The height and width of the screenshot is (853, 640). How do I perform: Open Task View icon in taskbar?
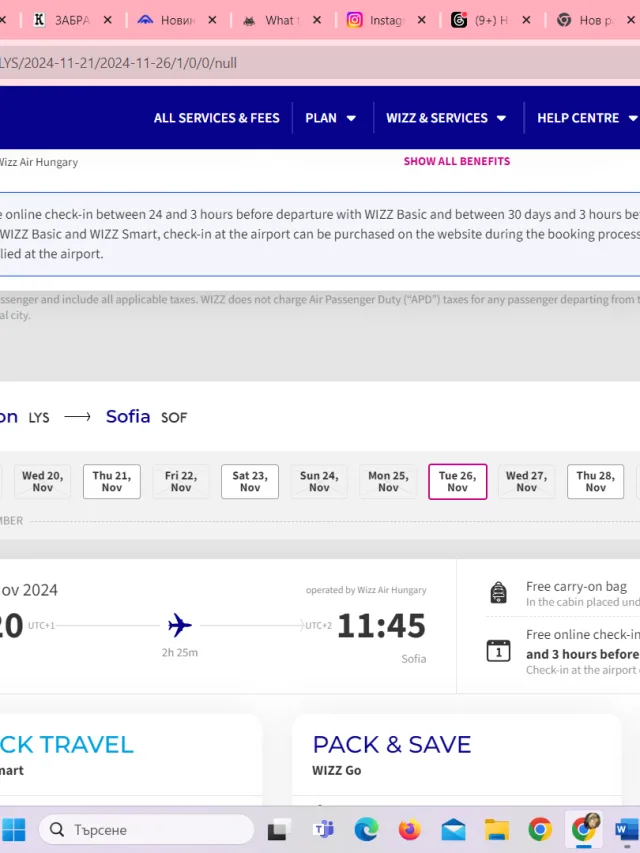click(x=279, y=830)
